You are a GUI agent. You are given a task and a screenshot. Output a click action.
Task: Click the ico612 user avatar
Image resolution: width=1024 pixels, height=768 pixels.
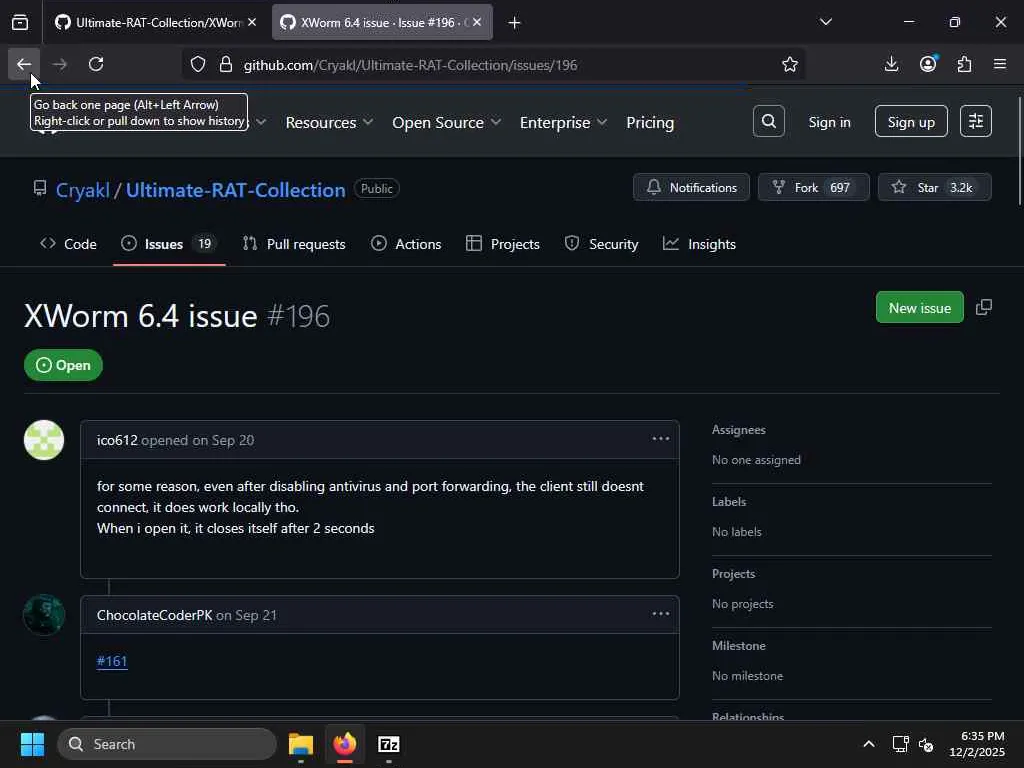(44, 440)
